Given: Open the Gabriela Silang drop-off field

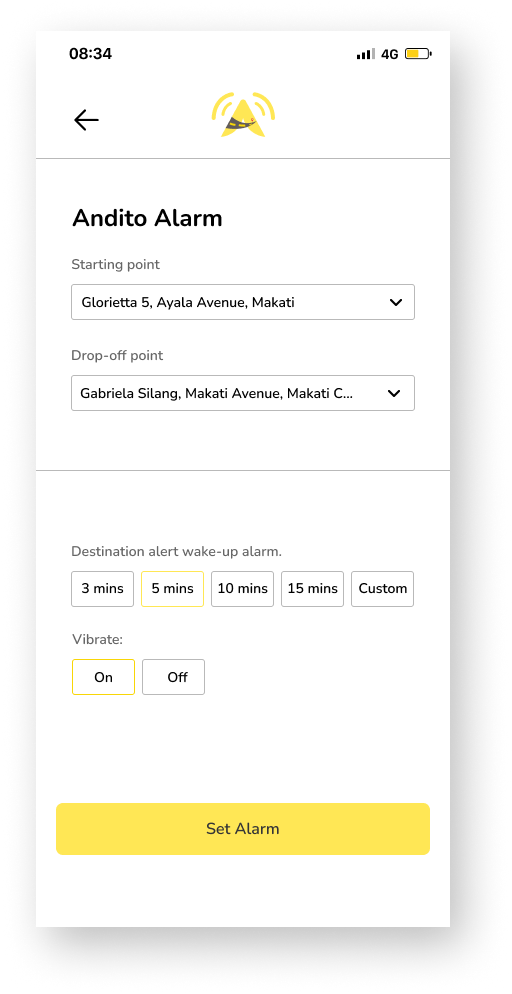Looking at the screenshot, I should coord(243,393).
